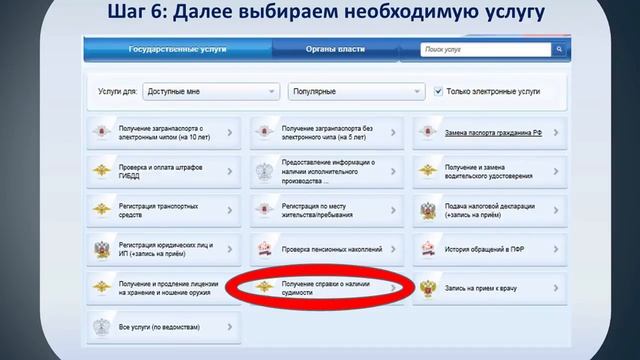The width and height of the screenshot is (640, 360).
Task: Click emblem icon beside Замена паспорта гражданина РФ
Action: pyautogui.click(x=428, y=132)
